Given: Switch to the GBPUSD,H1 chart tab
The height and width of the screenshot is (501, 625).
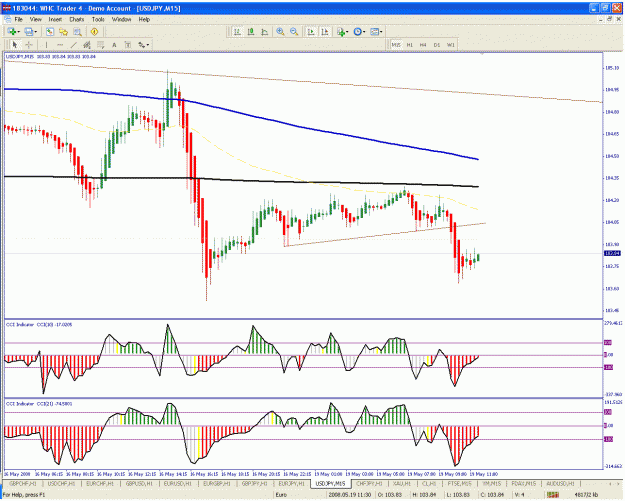Looking at the screenshot, I should 139,483.
